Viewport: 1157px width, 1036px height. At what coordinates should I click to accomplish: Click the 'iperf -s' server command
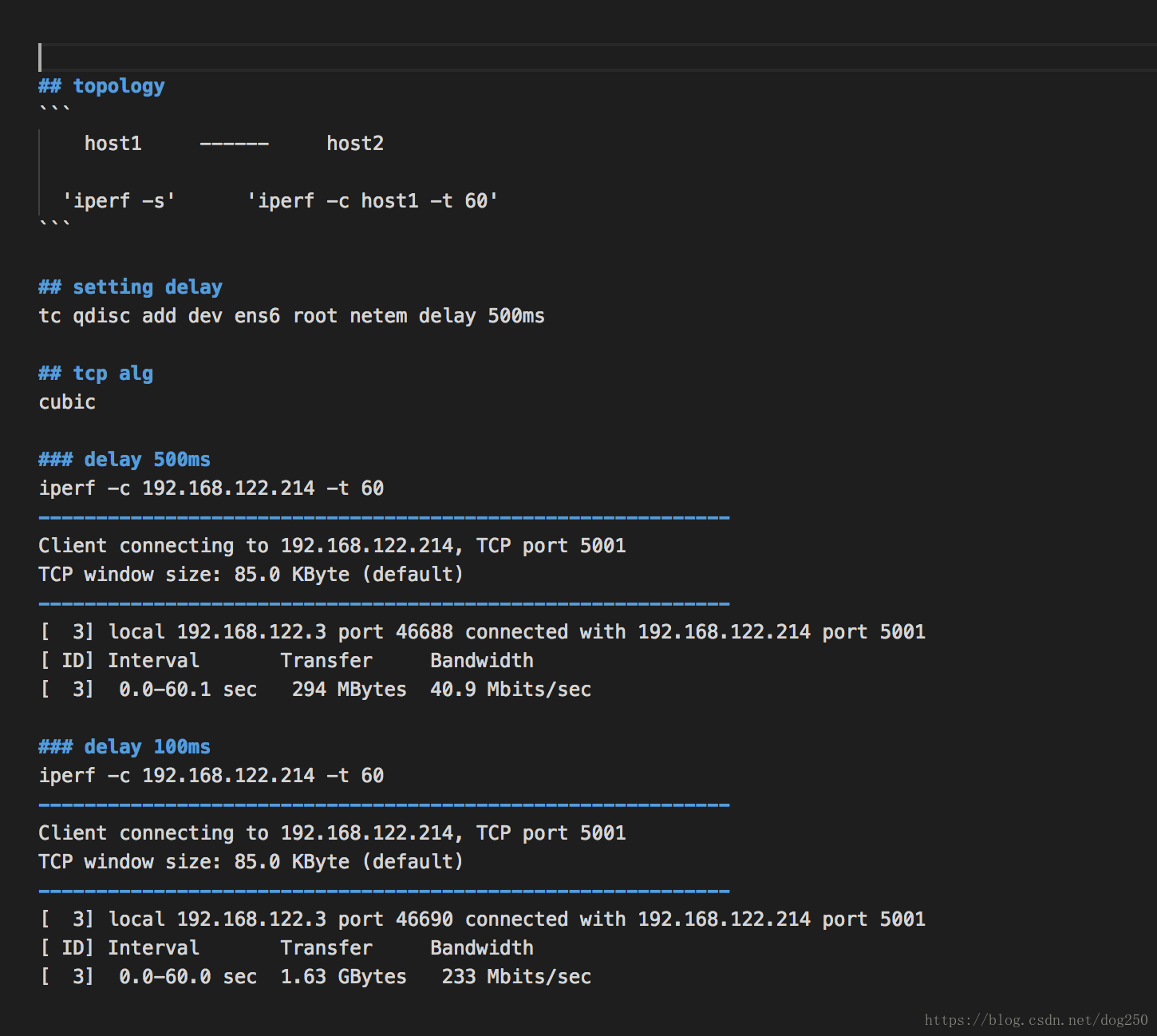point(119,201)
